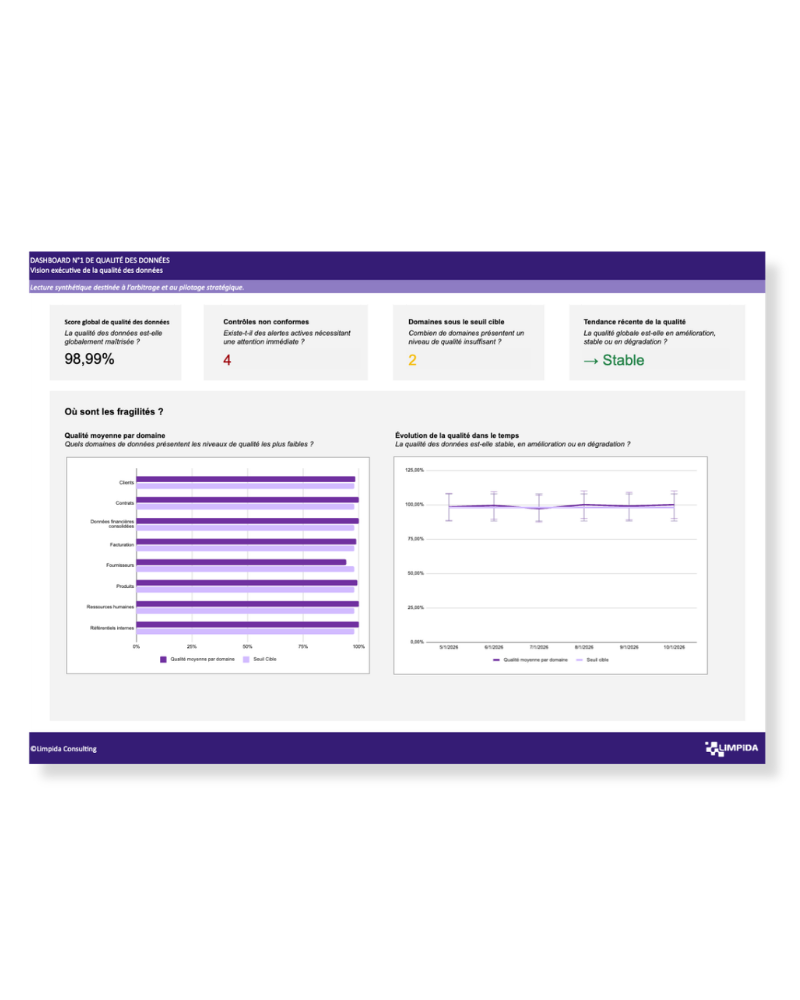The width and height of the screenshot is (800, 1000).
Task: Click the line chart 'Qualité moyenne par domaine' legend label
Action: pos(535,660)
